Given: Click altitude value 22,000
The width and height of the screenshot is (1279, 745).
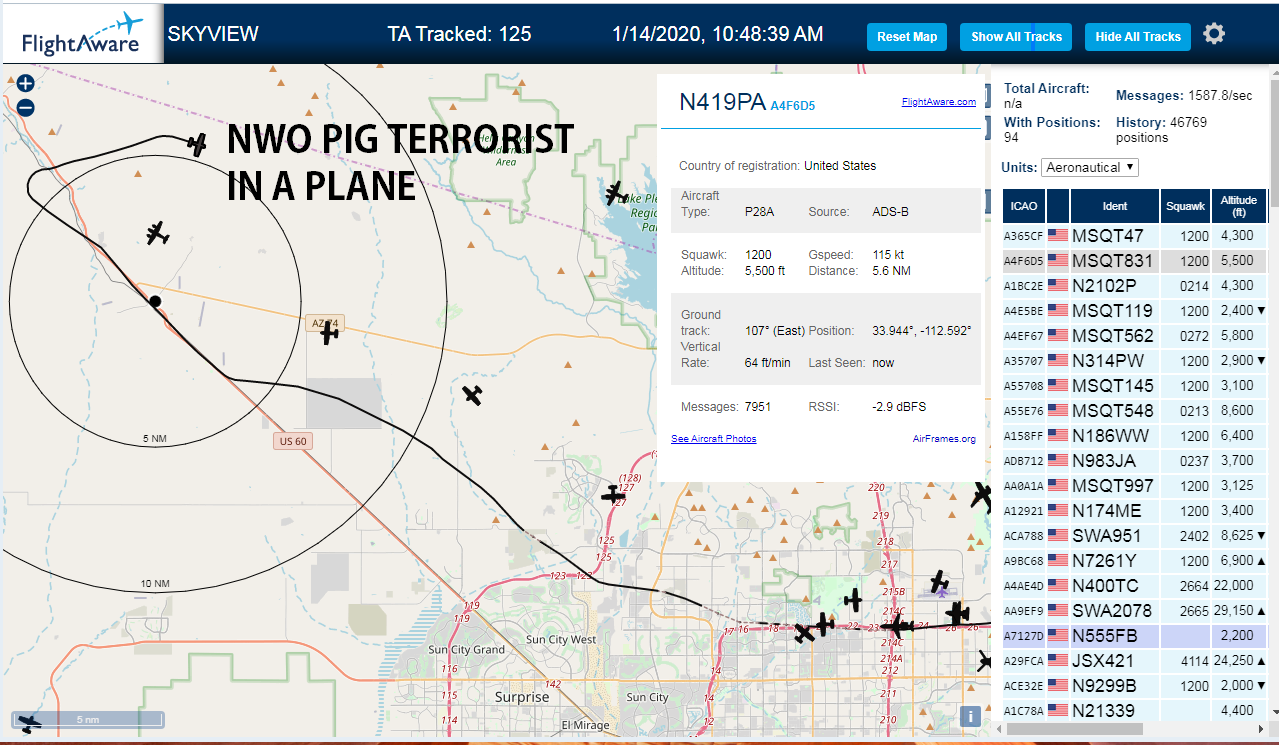Looking at the screenshot, I should point(1233,586).
